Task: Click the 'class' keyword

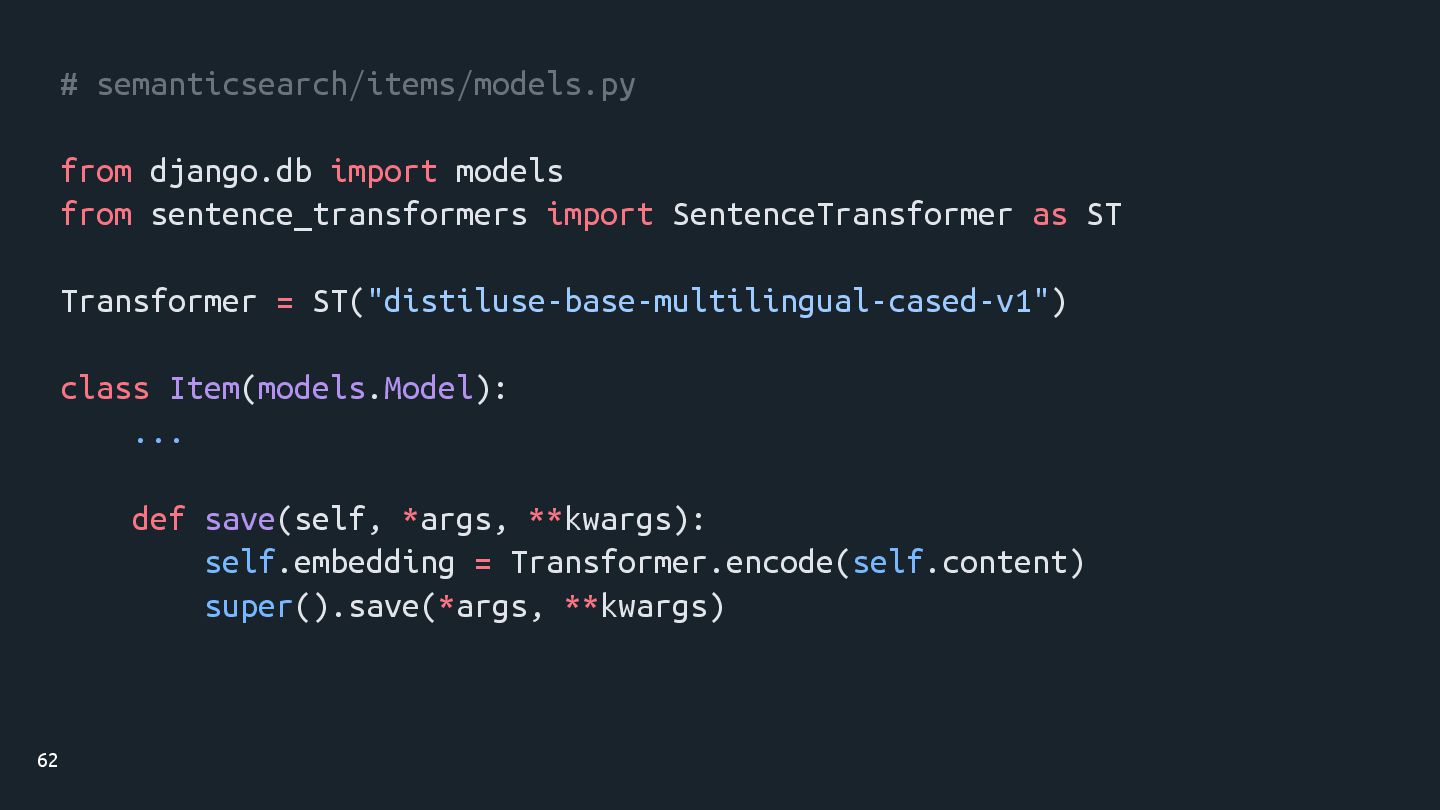Action: click(105, 388)
